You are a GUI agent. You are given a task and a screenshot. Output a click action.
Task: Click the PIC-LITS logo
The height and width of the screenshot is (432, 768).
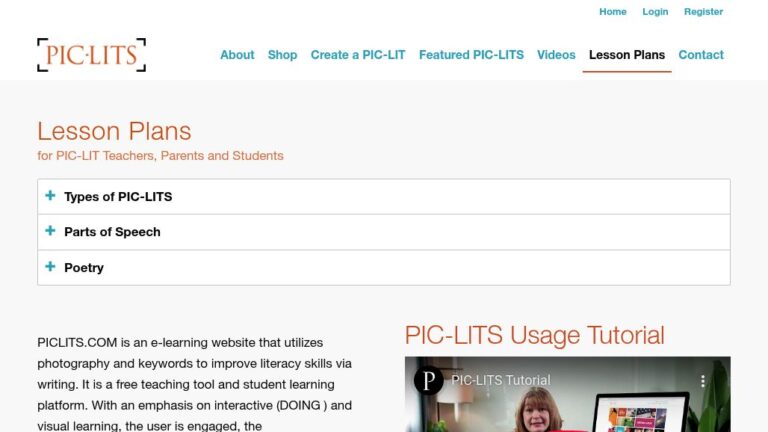pyautogui.click(x=91, y=55)
